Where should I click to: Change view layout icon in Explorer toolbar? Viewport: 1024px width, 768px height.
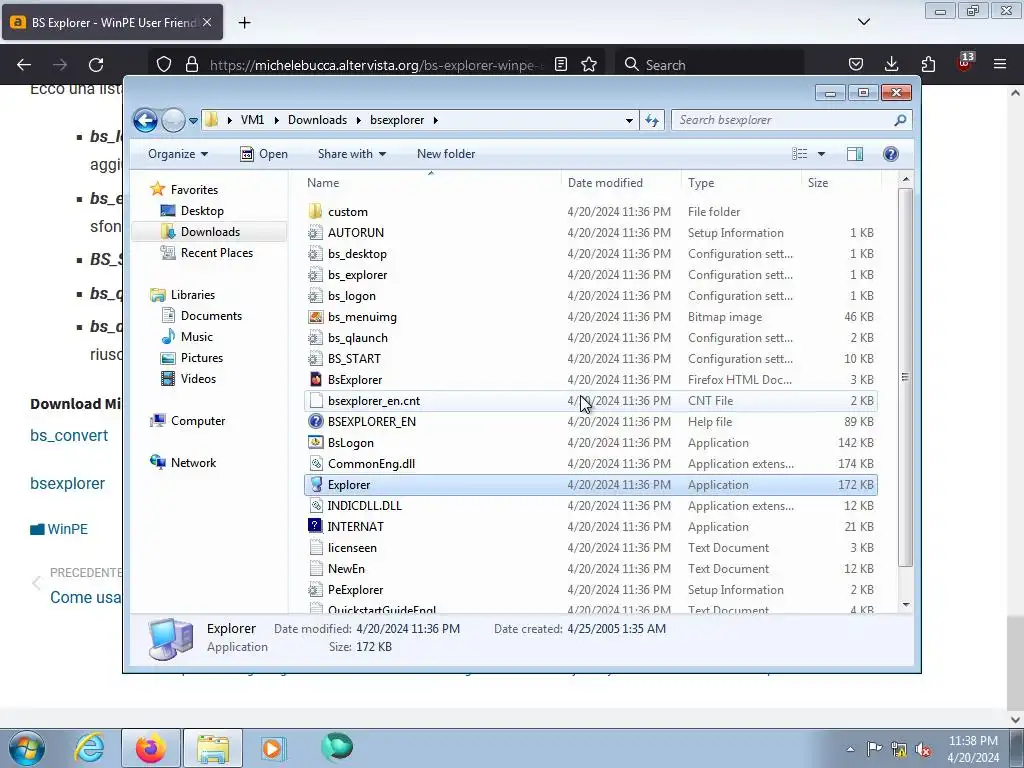coord(800,154)
